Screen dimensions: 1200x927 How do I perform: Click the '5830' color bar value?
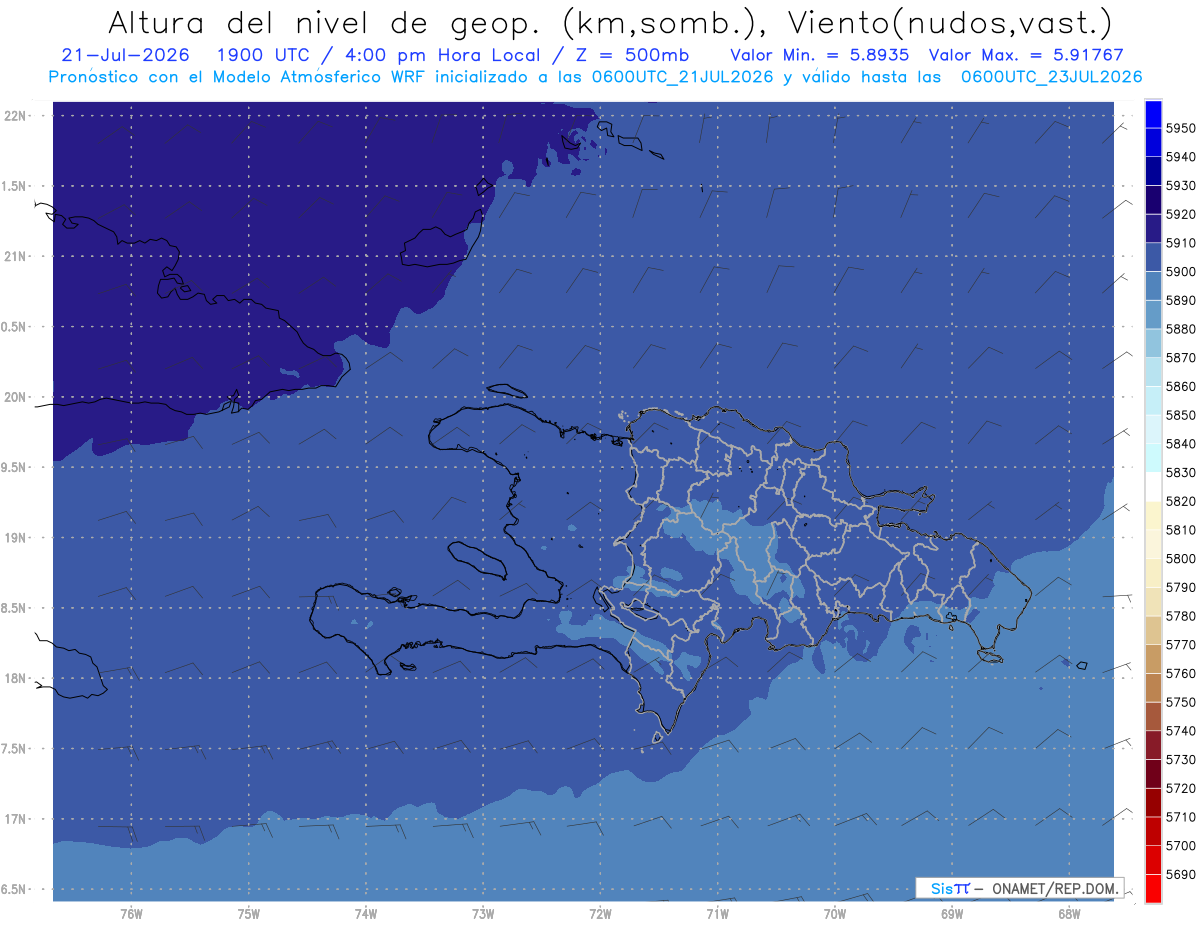coord(1180,473)
